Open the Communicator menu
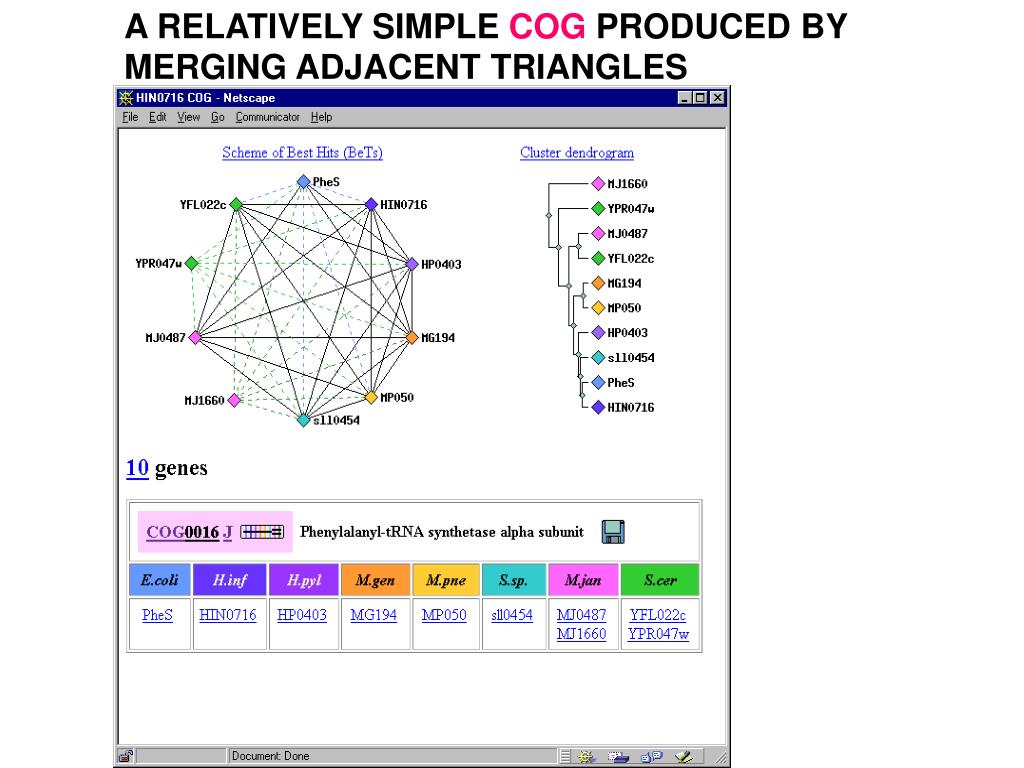The width and height of the screenshot is (1024, 768). (x=268, y=117)
